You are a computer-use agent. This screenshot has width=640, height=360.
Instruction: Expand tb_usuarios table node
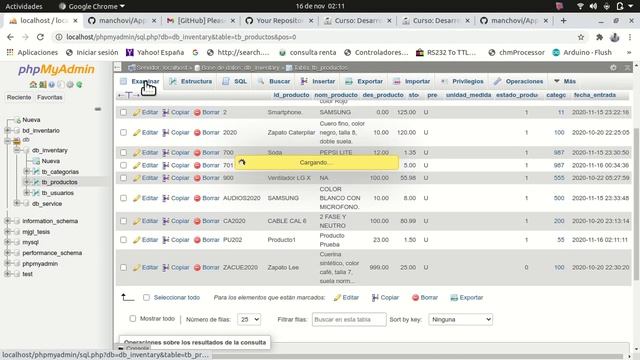[x=26, y=193]
